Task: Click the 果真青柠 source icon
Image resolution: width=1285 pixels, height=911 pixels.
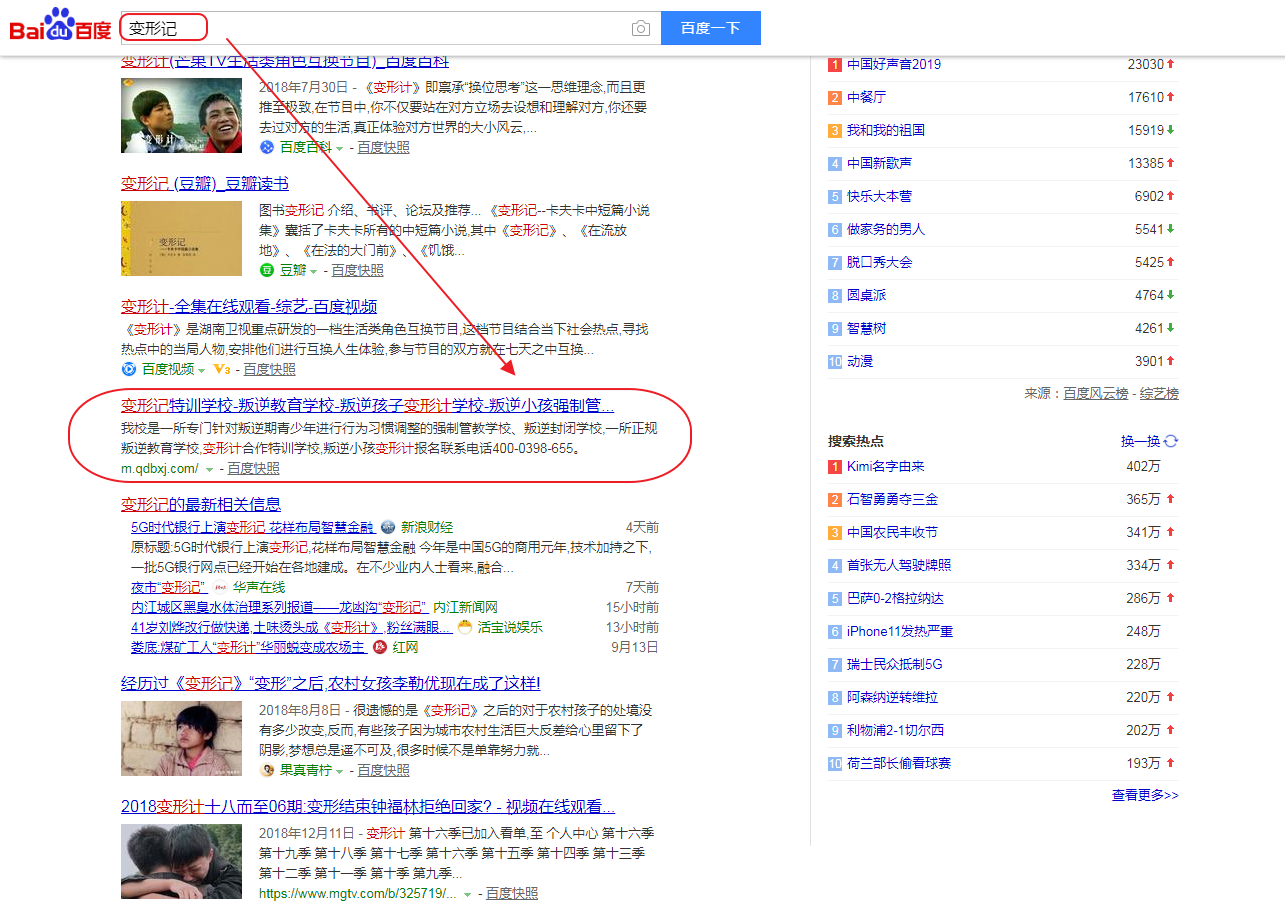Action: coord(267,770)
